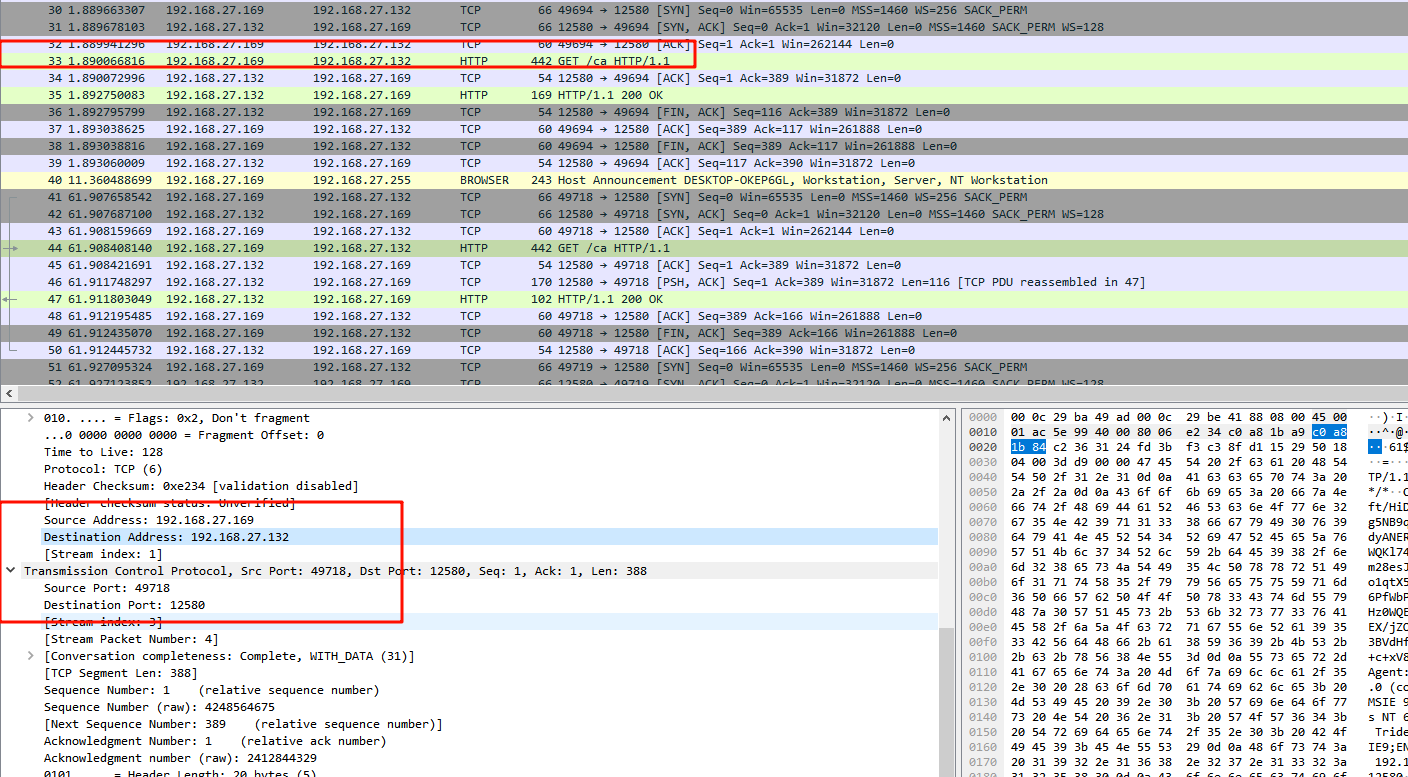Select packet 35 HTTP/1.1 200 OK

pos(704,95)
